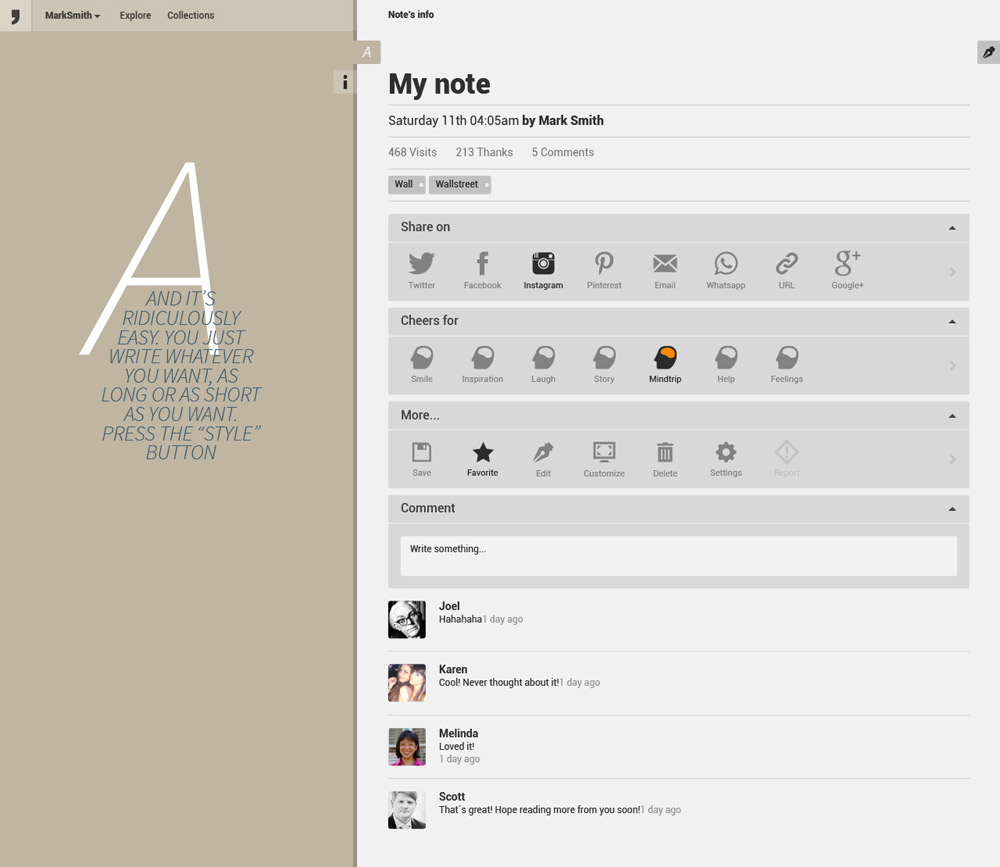Click the Write something comment field
Image resolution: width=1000 pixels, height=867 pixels.
(x=678, y=556)
